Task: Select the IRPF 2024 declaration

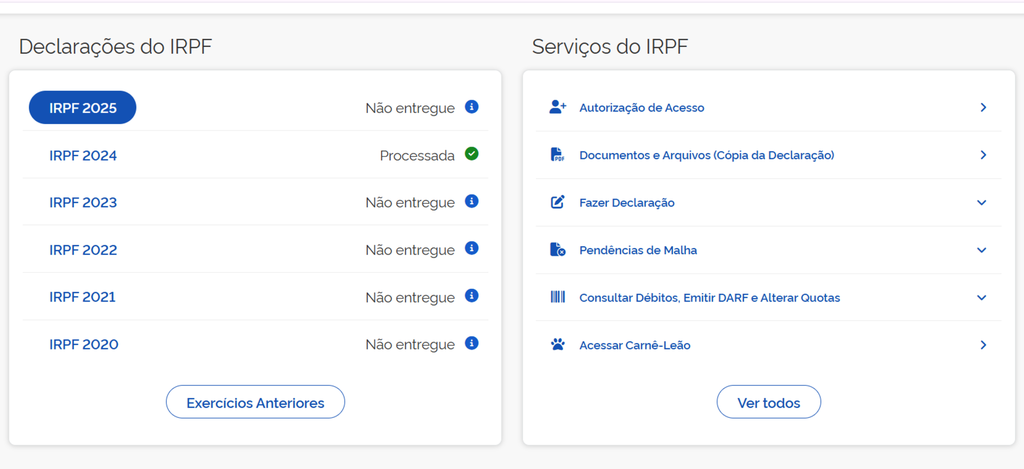Action: pos(83,155)
